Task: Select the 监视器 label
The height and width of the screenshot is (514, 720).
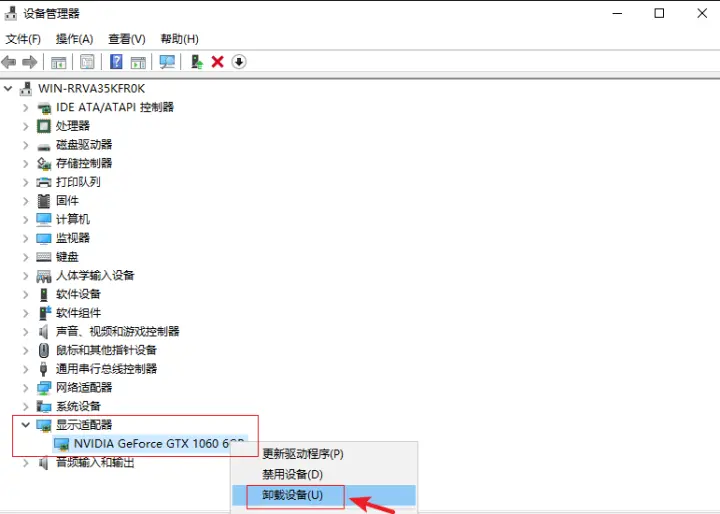Action: pyautogui.click(x=73, y=238)
